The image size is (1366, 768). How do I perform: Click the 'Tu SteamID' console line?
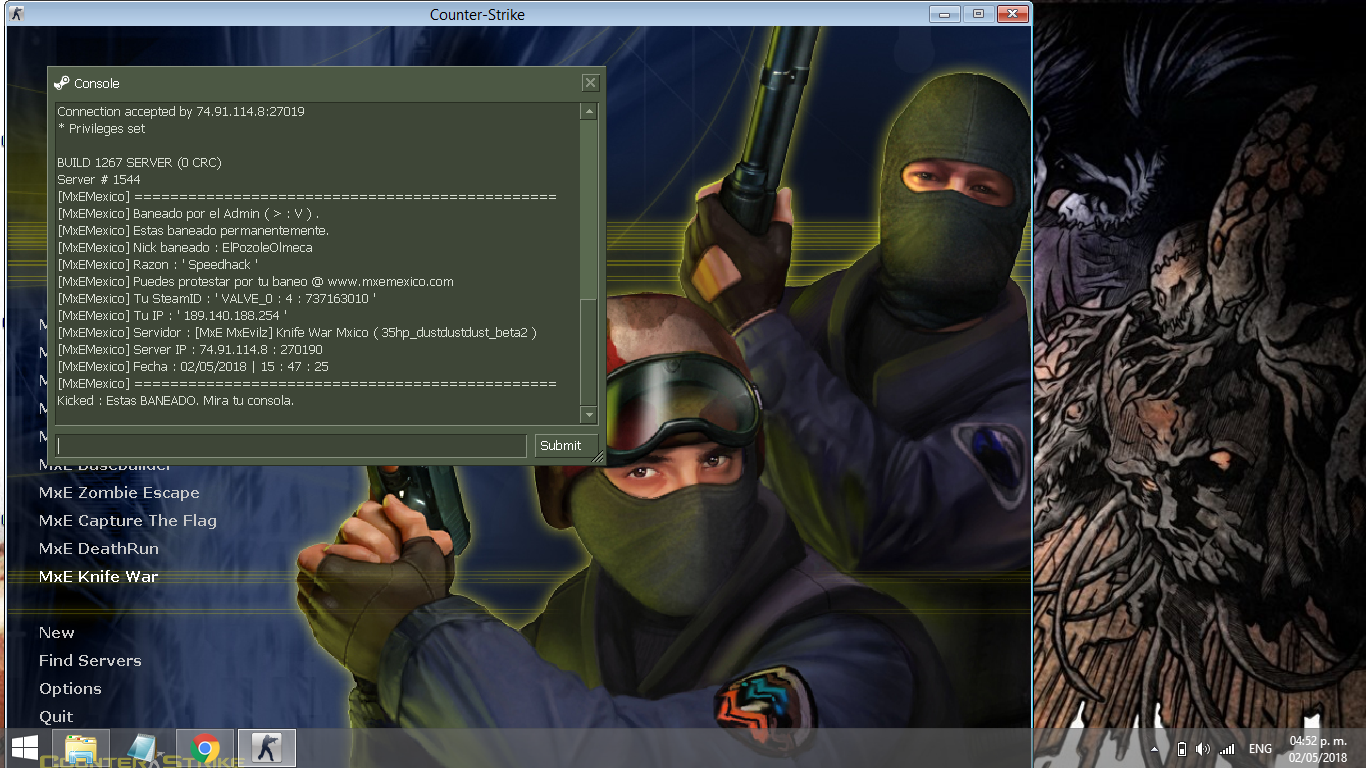pos(217,299)
